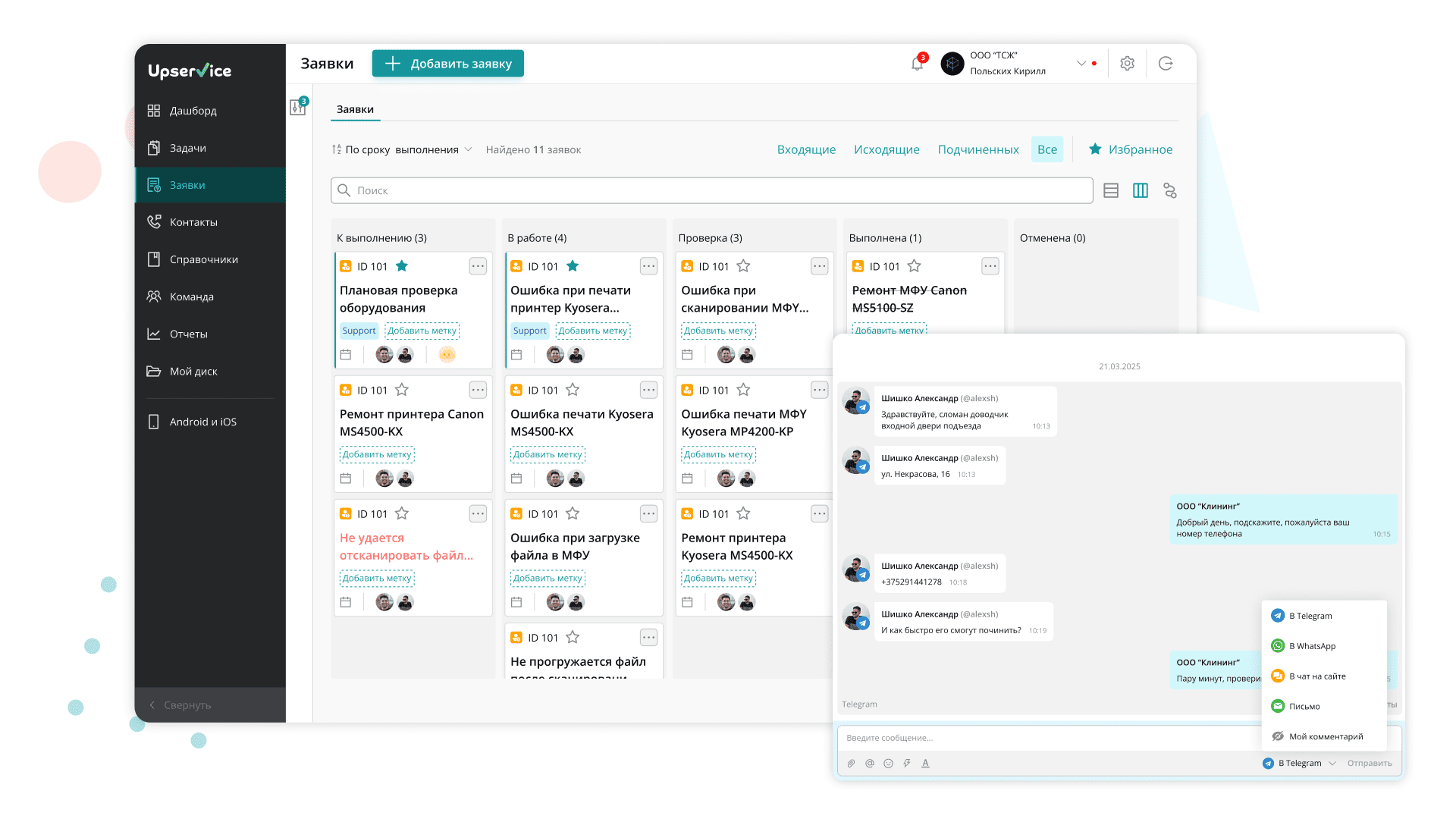The image size is (1456, 819).
Task: Star the Ремонт МФУ Canon card
Action: (x=915, y=266)
